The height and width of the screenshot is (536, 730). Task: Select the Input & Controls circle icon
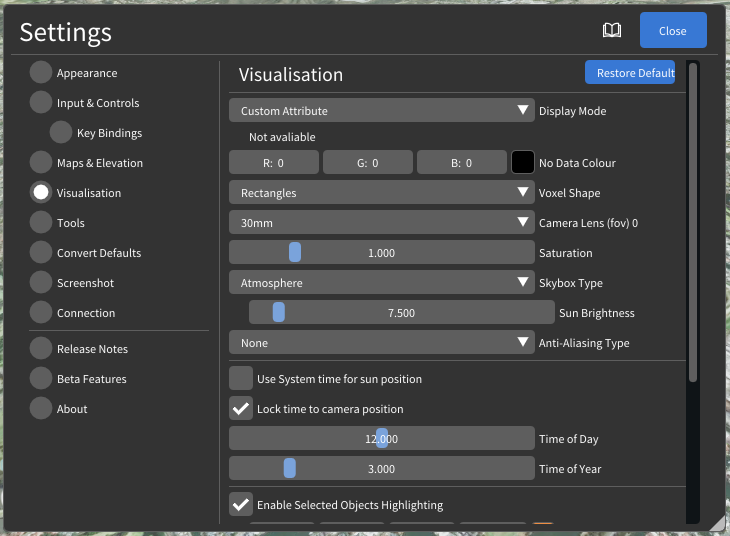(41, 103)
